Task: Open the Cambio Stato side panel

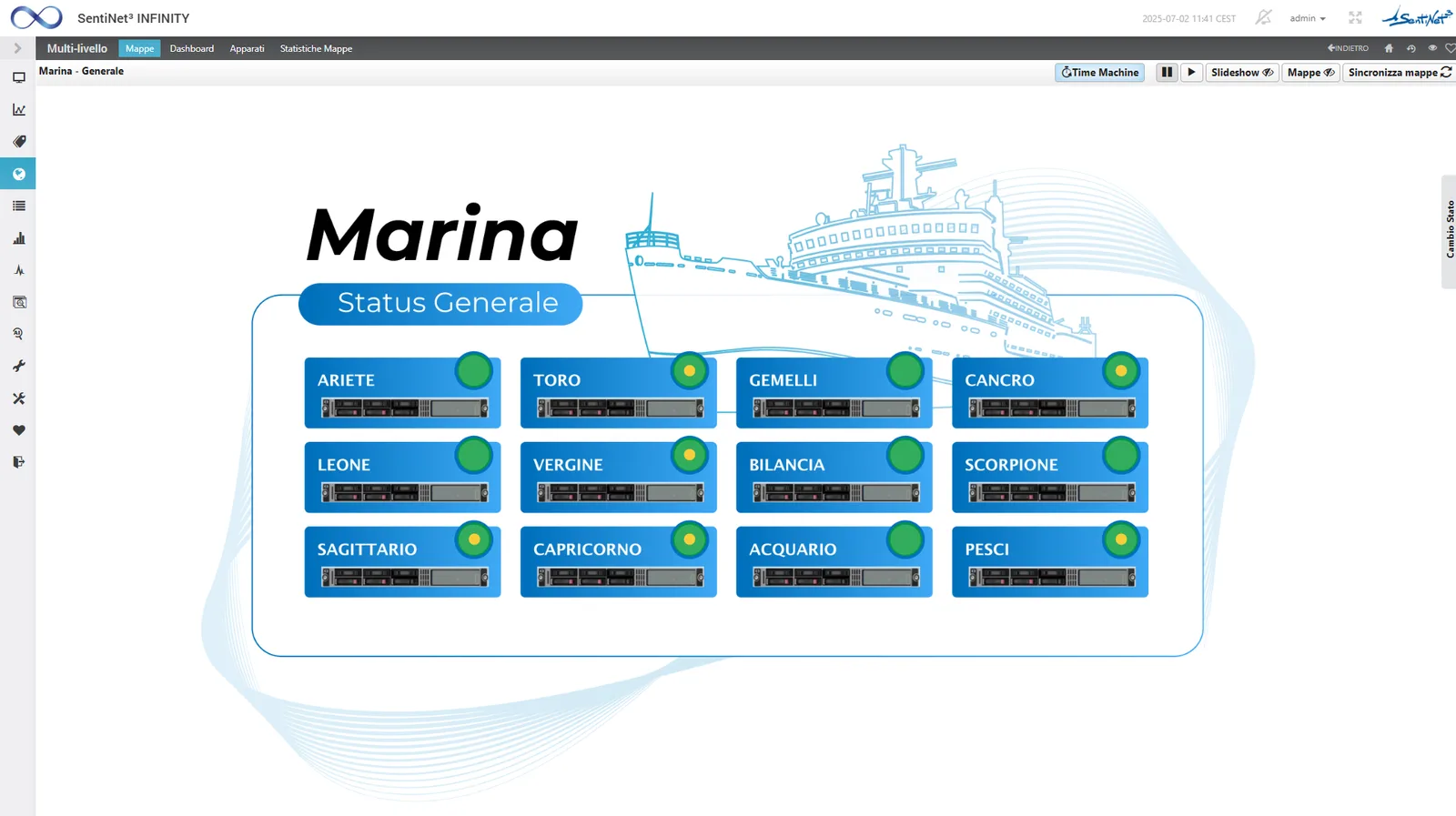Action: pos(1449,231)
